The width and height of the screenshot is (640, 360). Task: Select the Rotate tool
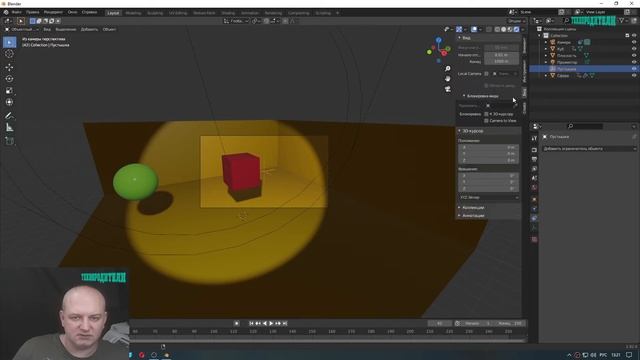click(9, 79)
